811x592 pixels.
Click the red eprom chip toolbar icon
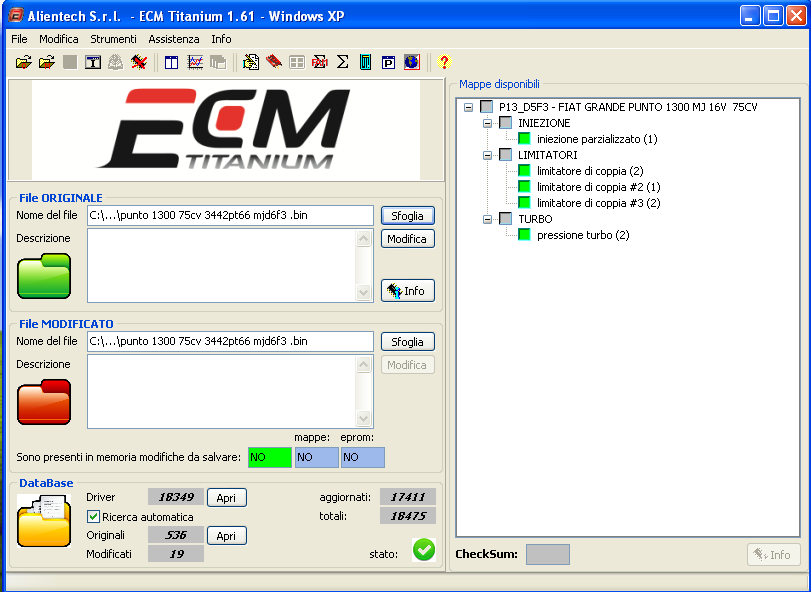274,63
